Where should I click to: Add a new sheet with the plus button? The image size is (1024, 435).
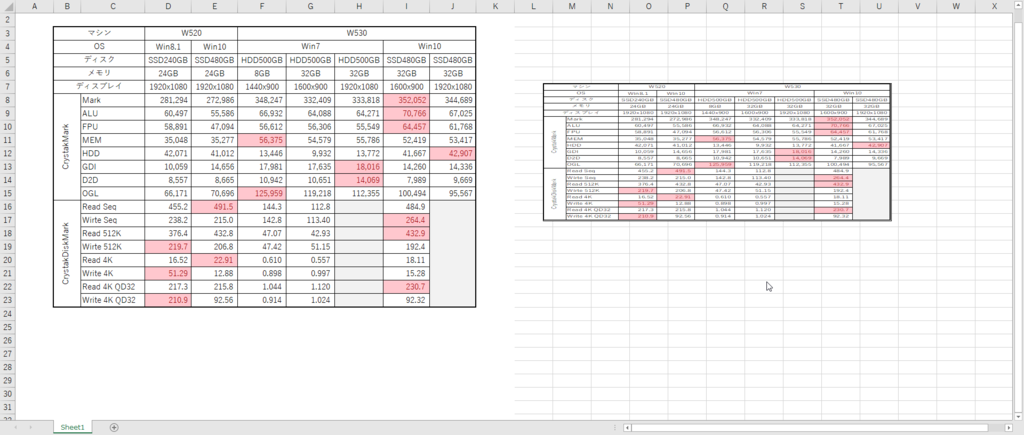click(114, 427)
